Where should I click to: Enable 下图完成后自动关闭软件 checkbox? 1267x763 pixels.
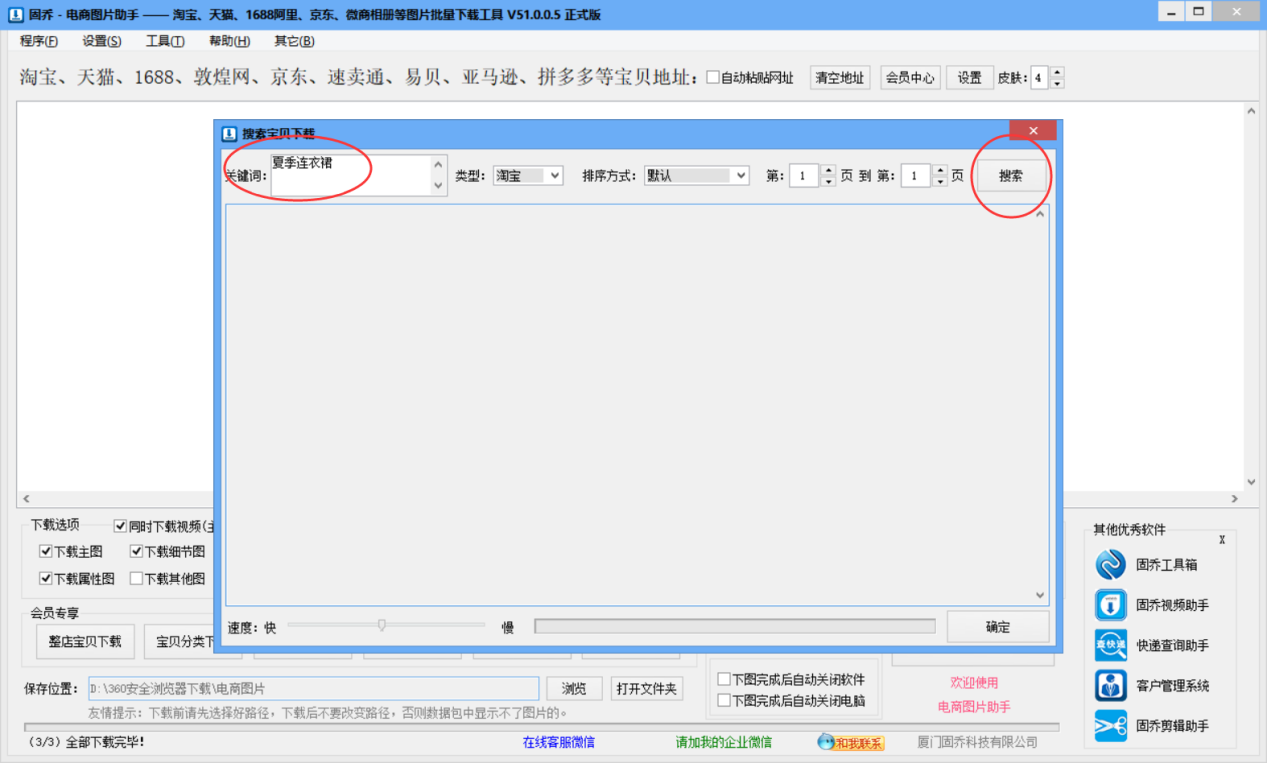coord(724,679)
